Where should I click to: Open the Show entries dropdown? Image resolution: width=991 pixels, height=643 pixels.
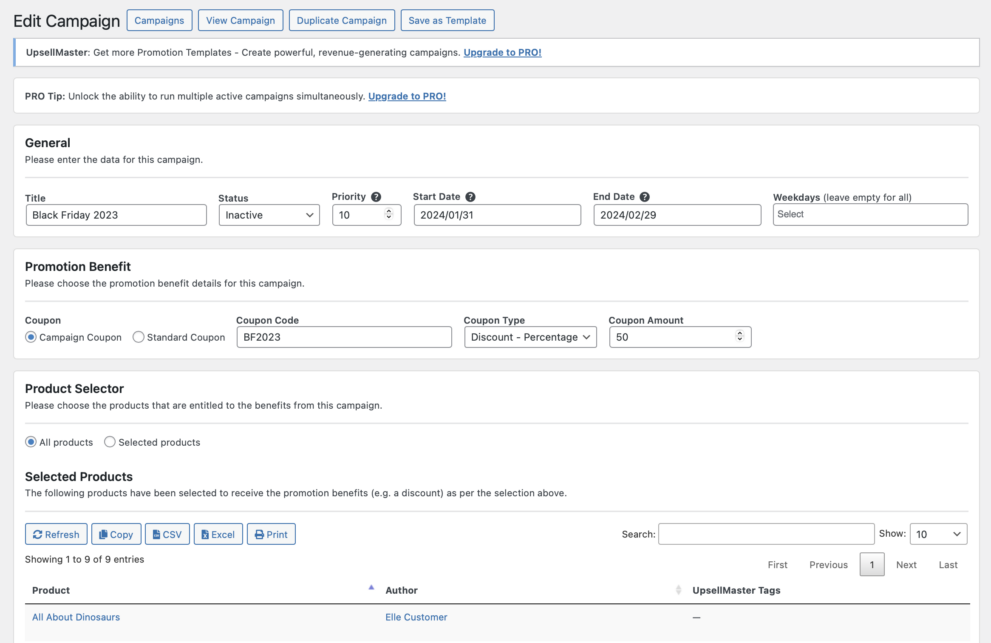tap(938, 533)
